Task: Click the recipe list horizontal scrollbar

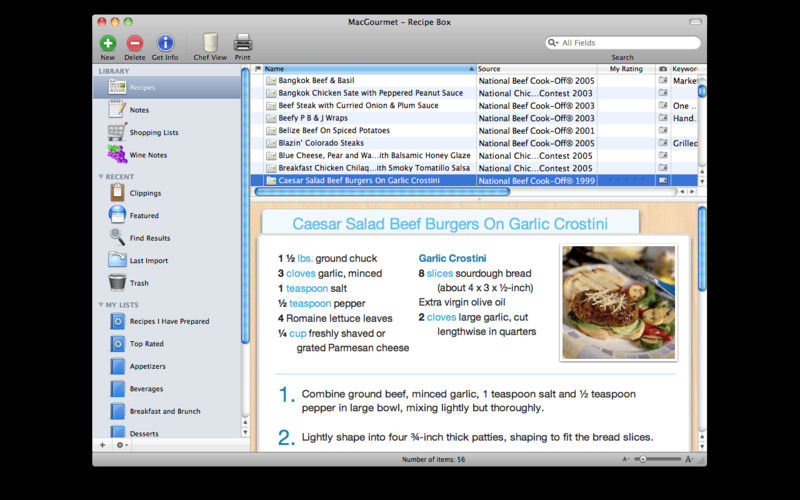Action: click(382, 192)
